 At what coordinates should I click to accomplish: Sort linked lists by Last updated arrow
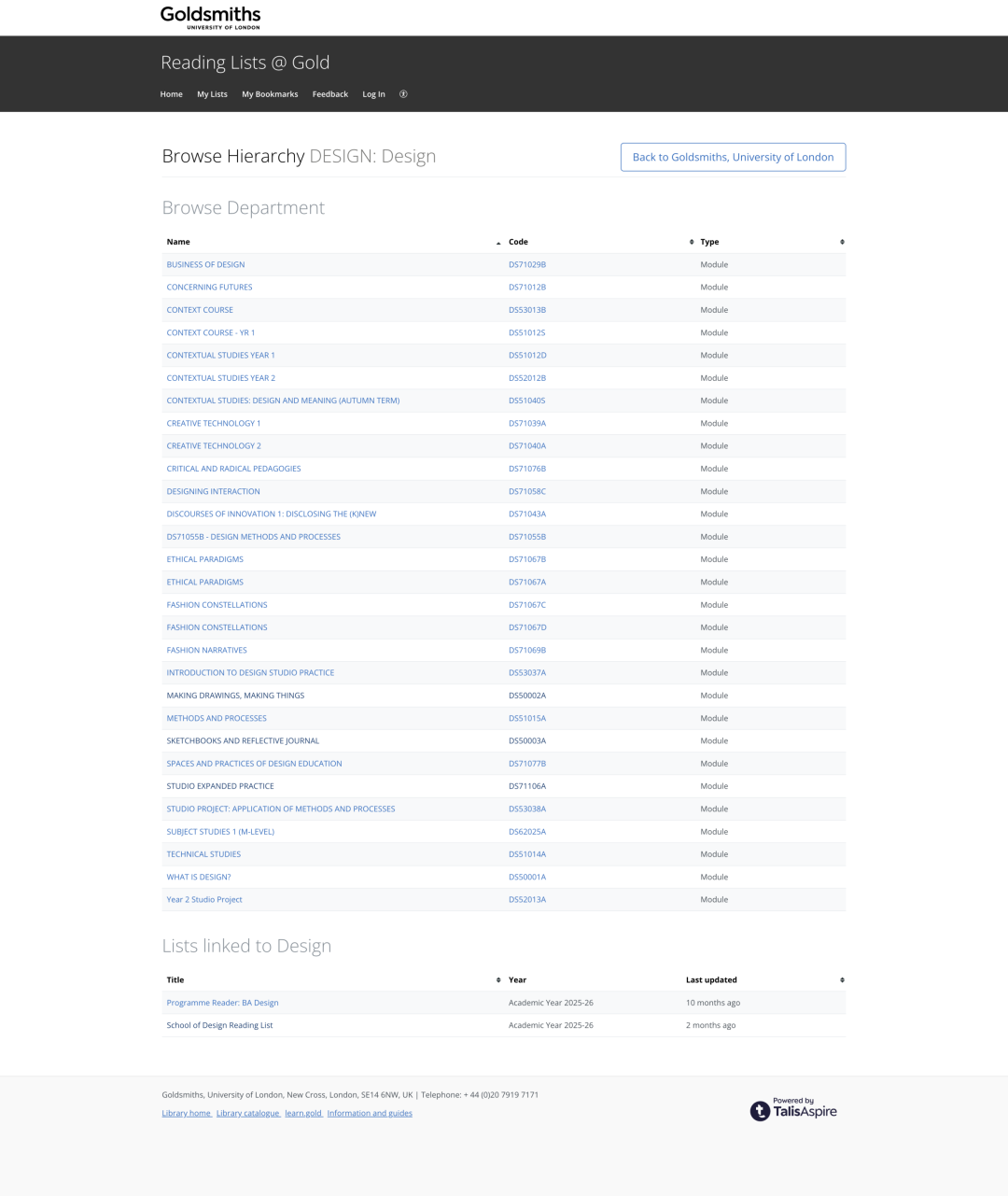click(x=842, y=980)
